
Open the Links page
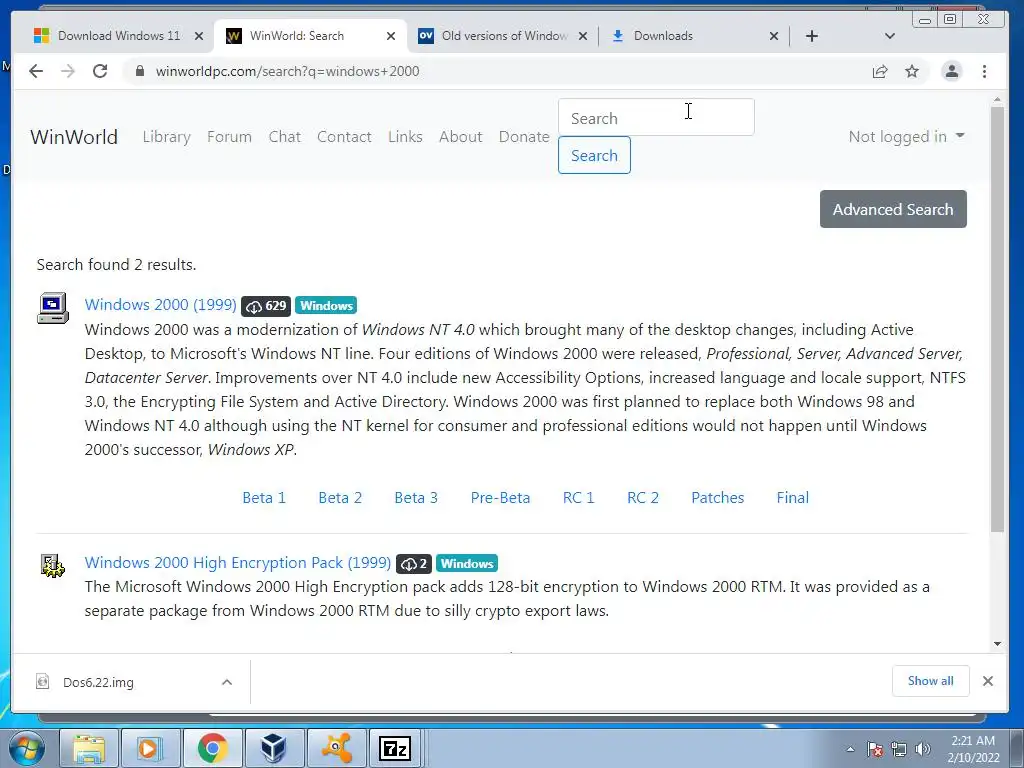click(x=405, y=136)
